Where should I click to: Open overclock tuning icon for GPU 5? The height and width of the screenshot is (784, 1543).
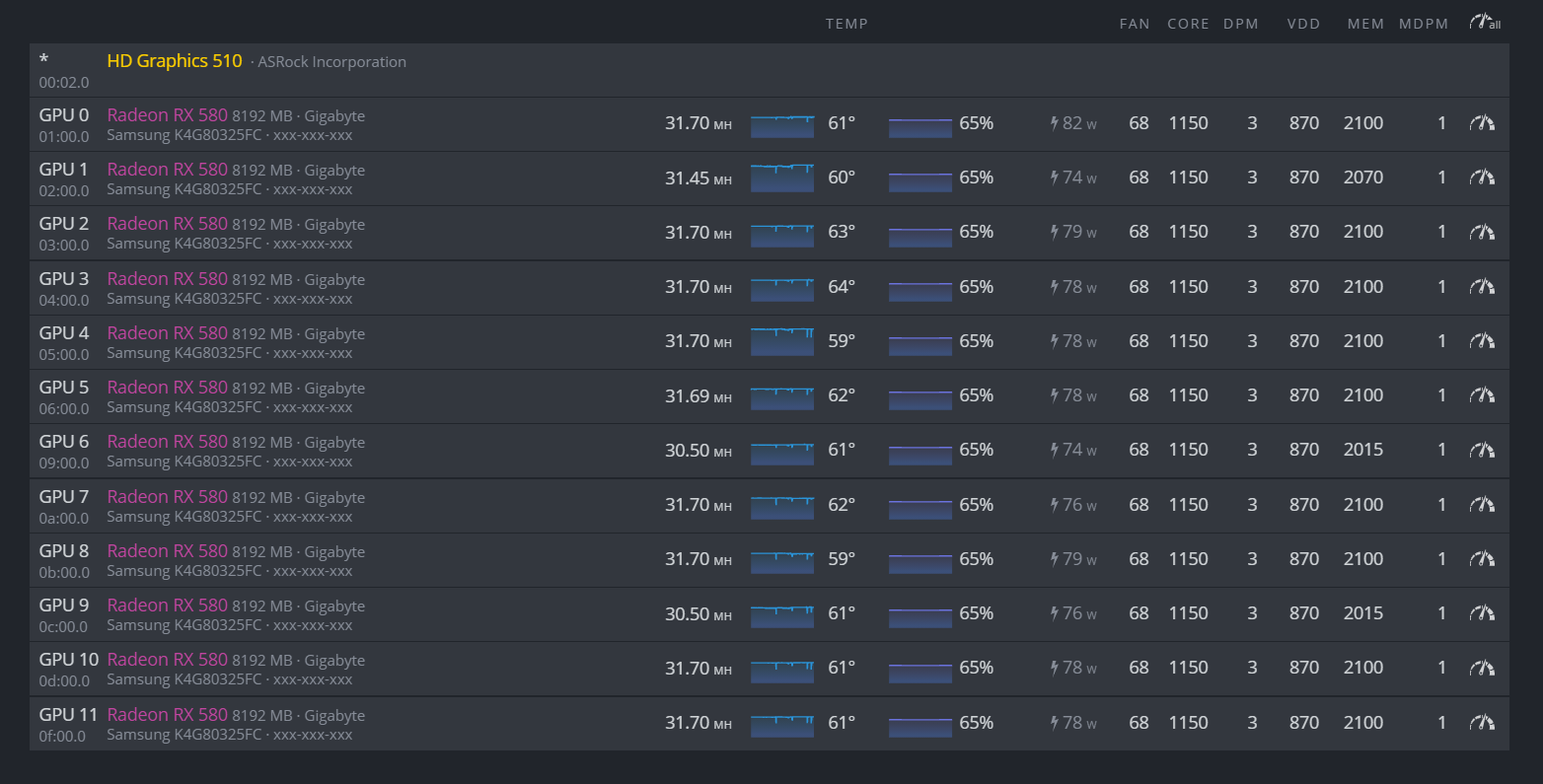1482,395
